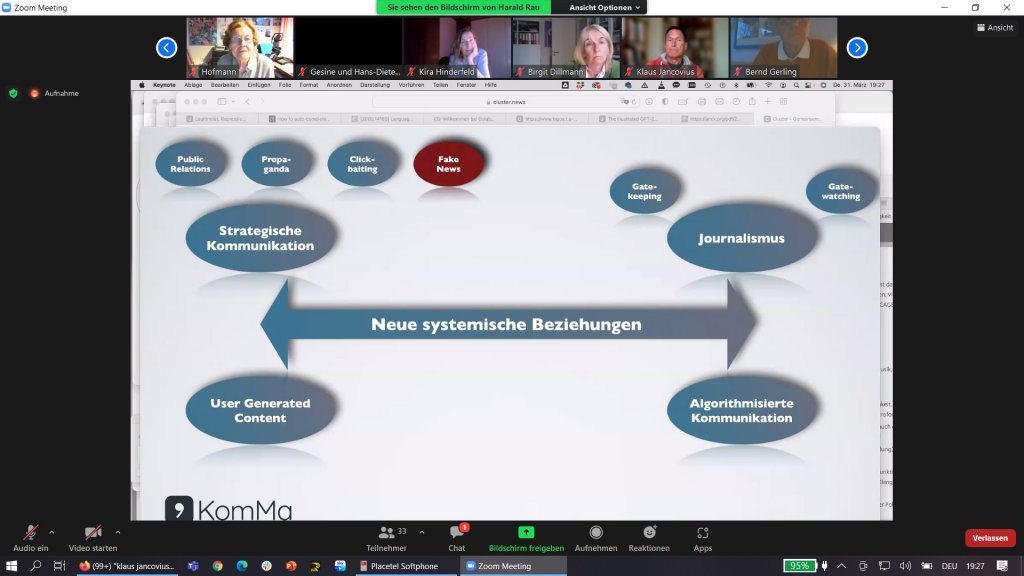Viewport: 1024px width, 576px height.
Task: Start recording with Aufnehmen icon
Action: click(596, 533)
